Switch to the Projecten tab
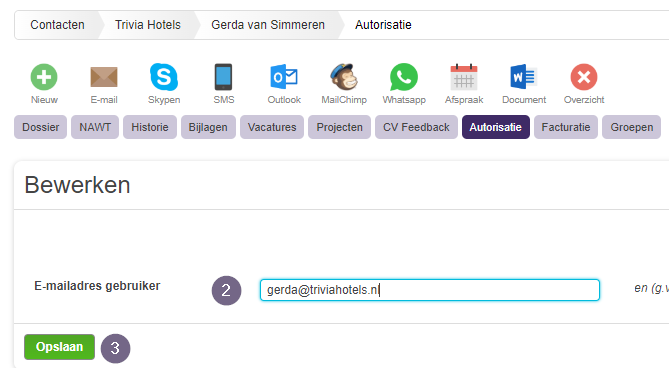This screenshot has width=669, height=368. [339, 127]
